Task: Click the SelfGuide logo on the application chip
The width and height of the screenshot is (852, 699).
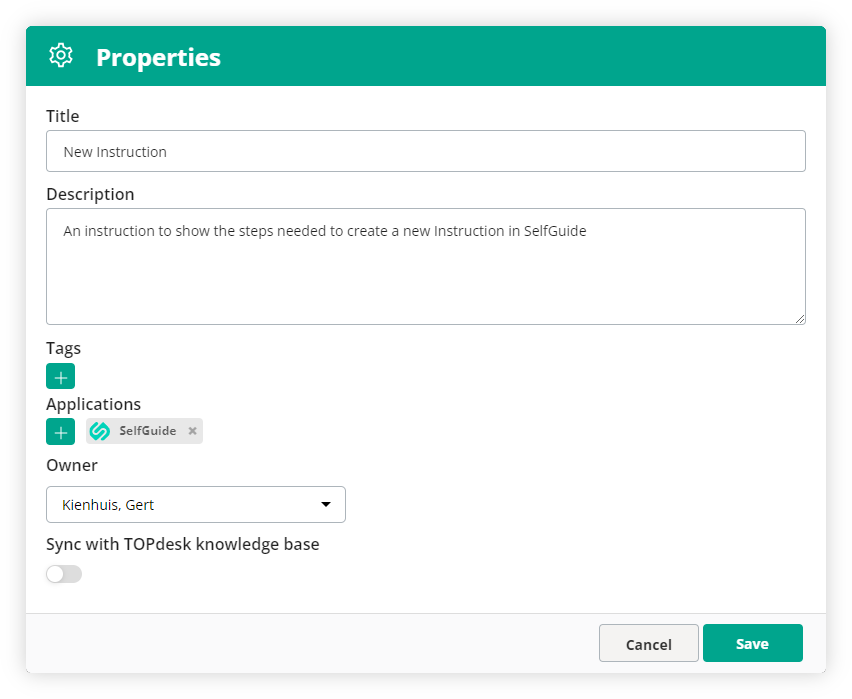Action: point(99,430)
